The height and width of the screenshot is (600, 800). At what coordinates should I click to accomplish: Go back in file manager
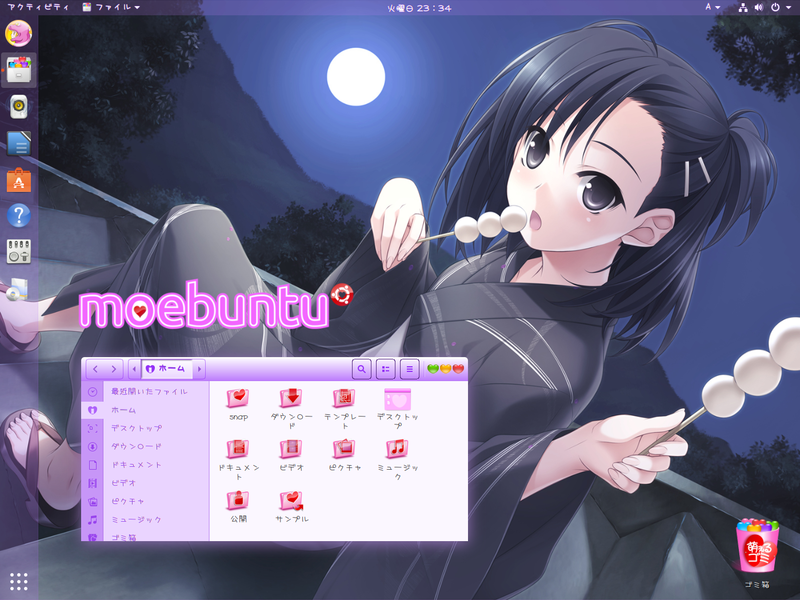coord(95,369)
